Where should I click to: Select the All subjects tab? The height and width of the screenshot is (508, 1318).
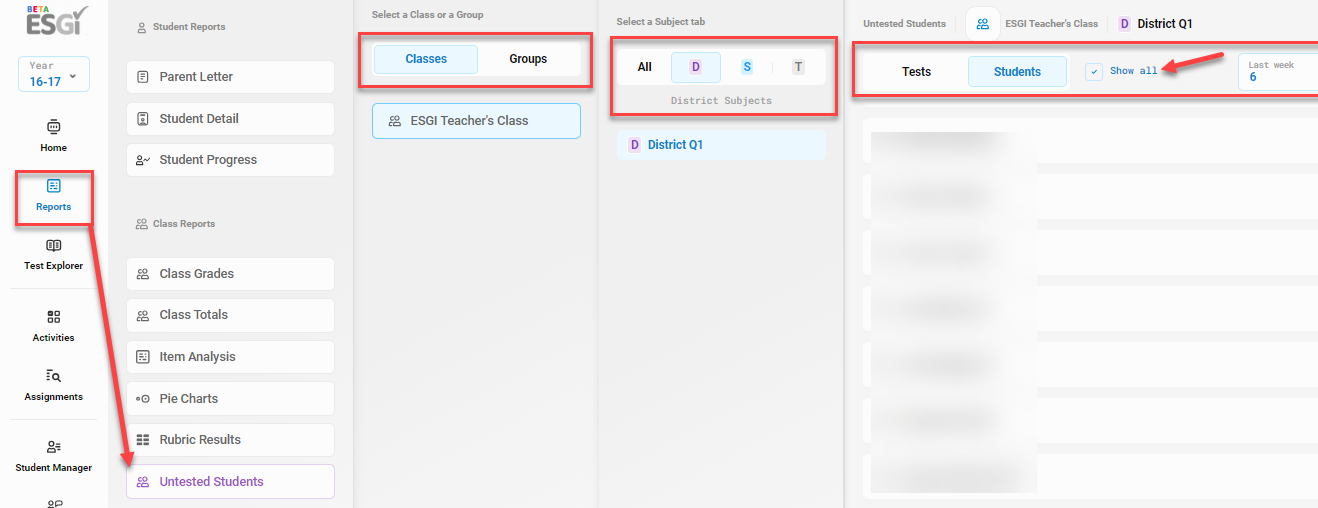tap(644, 67)
